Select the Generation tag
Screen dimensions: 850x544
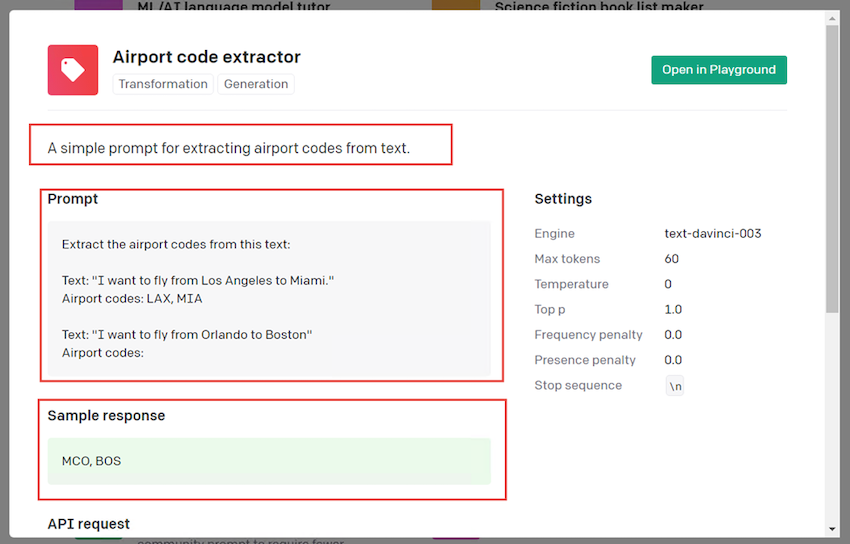[x=256, y=84]
